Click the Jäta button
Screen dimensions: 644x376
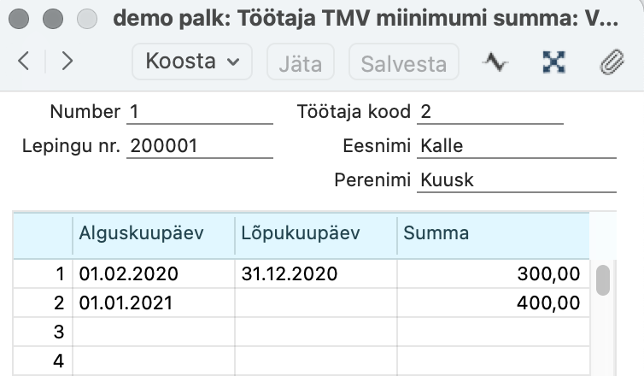(x=301, y=62)
